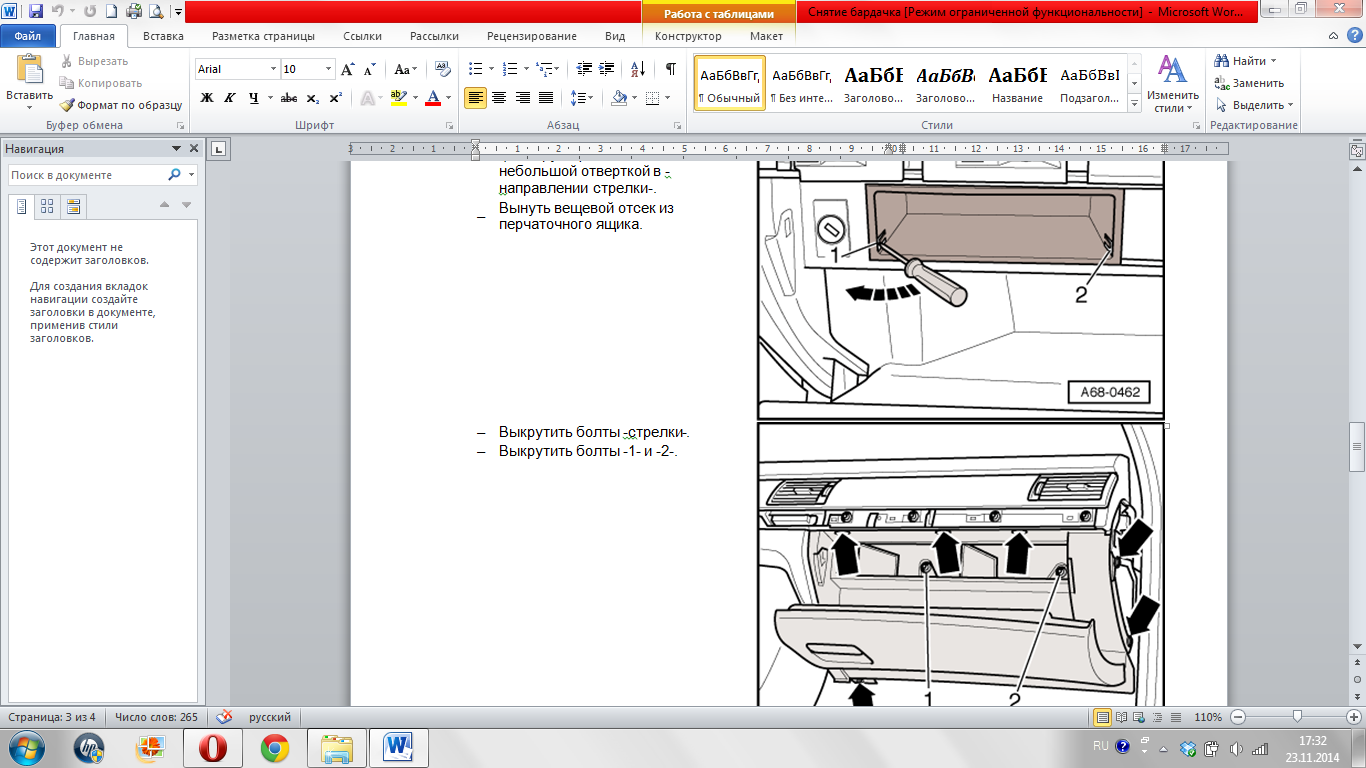Toggle the show paragraph marks (¶) button

[x=670, y=69]
